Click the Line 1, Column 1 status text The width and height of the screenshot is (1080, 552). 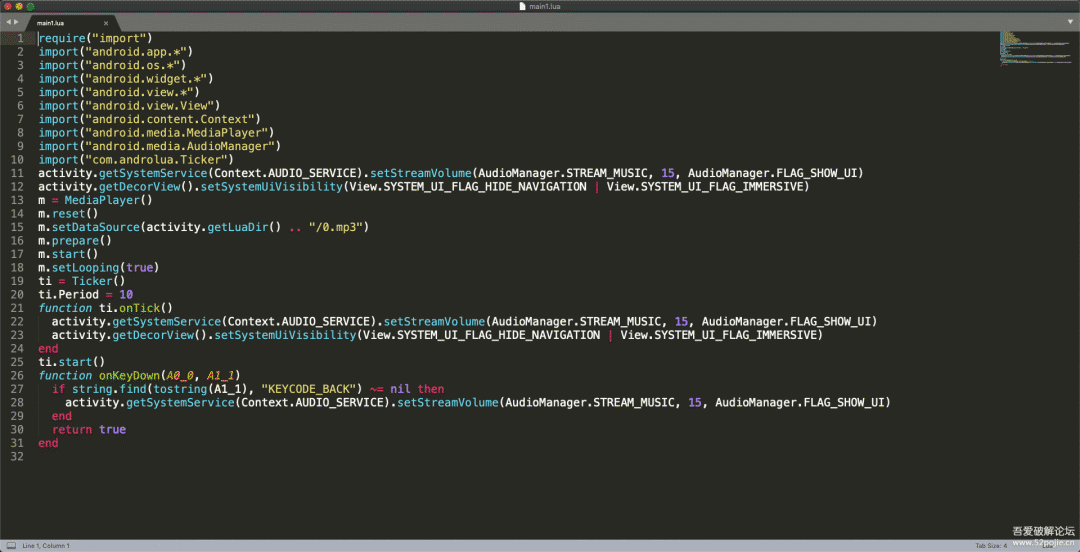pos(46,546)
